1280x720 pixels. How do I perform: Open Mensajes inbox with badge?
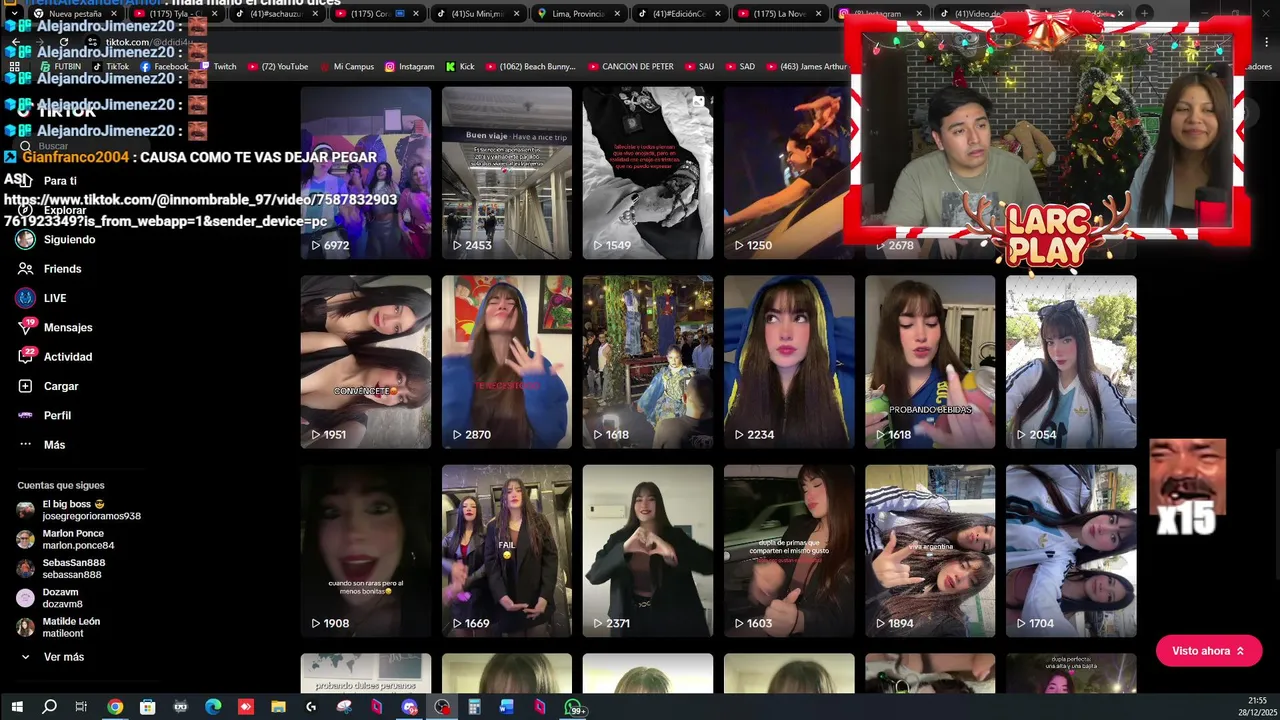click(x=55, y=327)
